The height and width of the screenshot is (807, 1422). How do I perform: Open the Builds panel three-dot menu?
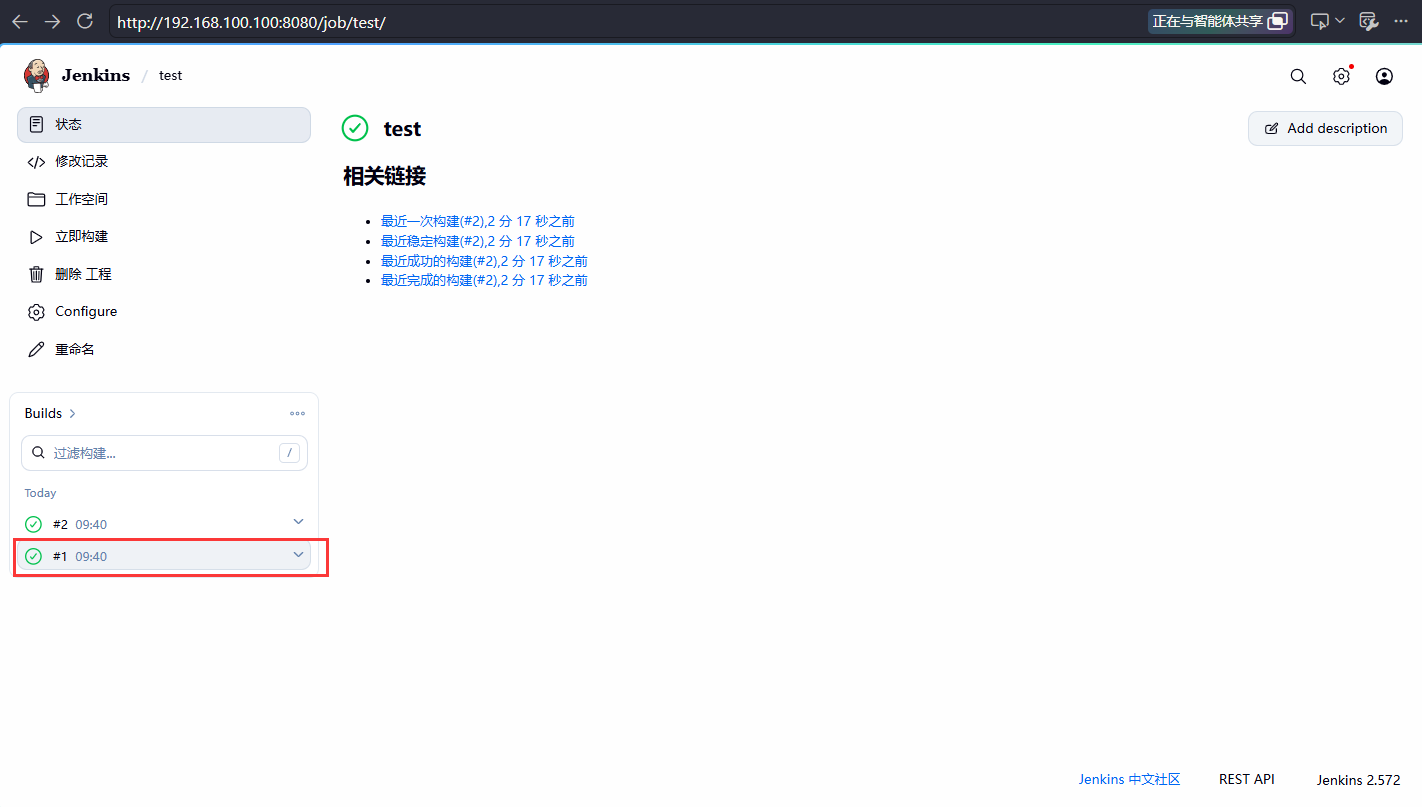point(297,413)
